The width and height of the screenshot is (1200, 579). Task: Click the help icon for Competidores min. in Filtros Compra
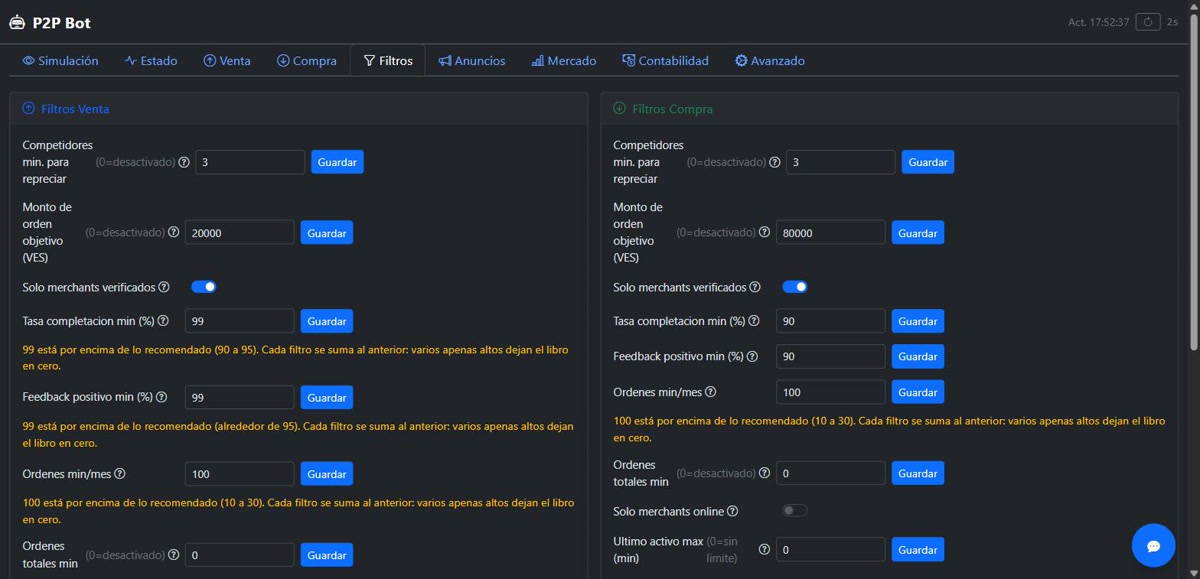click(775, 162)
